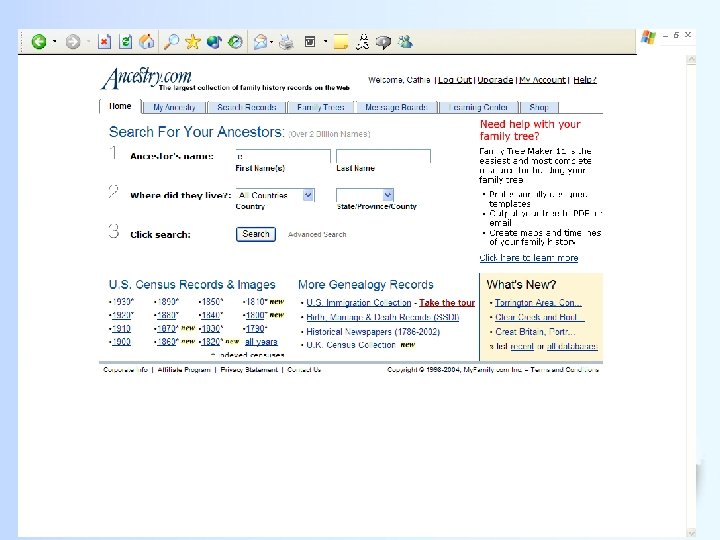Click the Log Out link

pyautogui.click(x=455, y=79)
